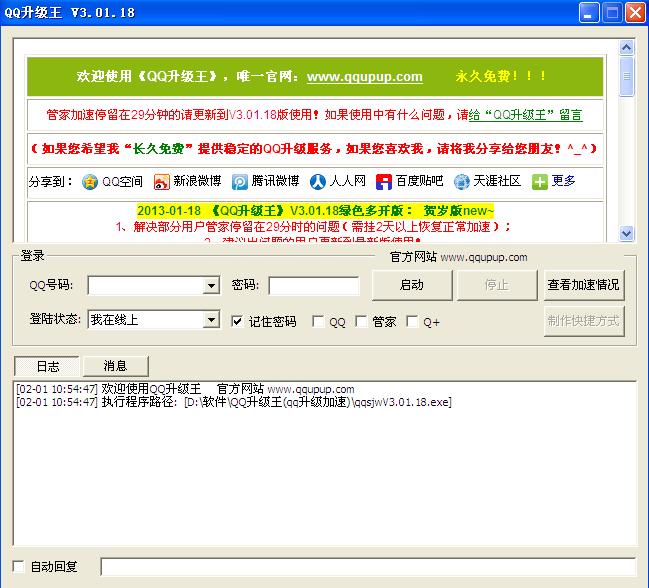Click the log line 欢迎使用QQ升级王

(185, 389)
